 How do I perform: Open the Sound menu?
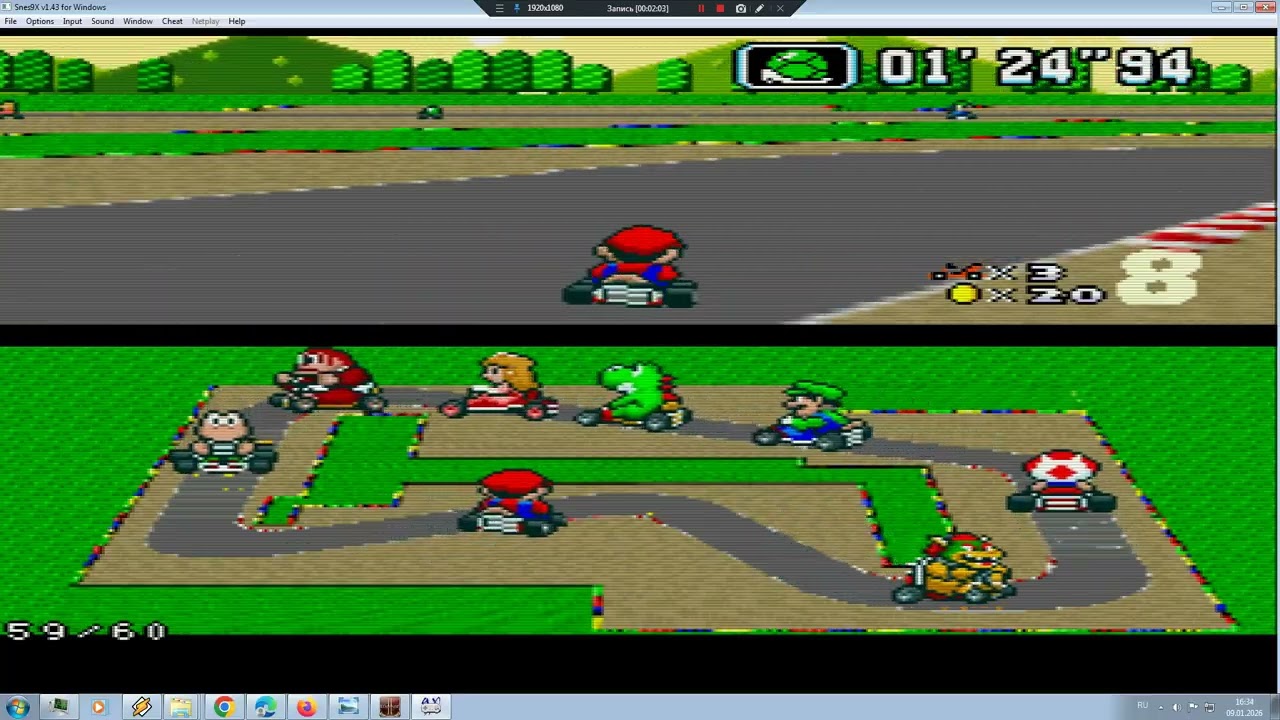pyautogui.click(x=102, y=21)
